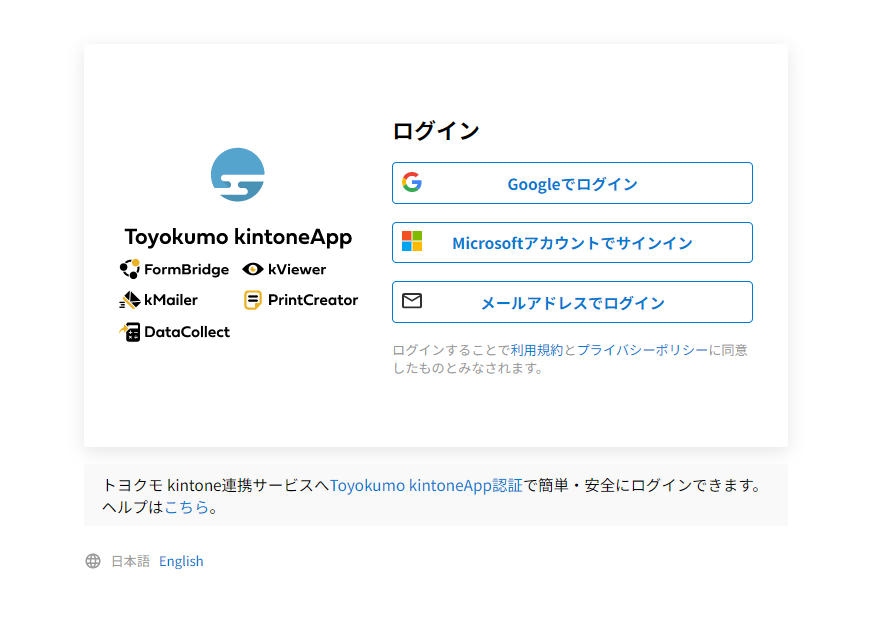Viewport: 886px width, 626px height.
Task: Click the Toyokumo kintoneApp title text
Action: click(x=238, y=237)
